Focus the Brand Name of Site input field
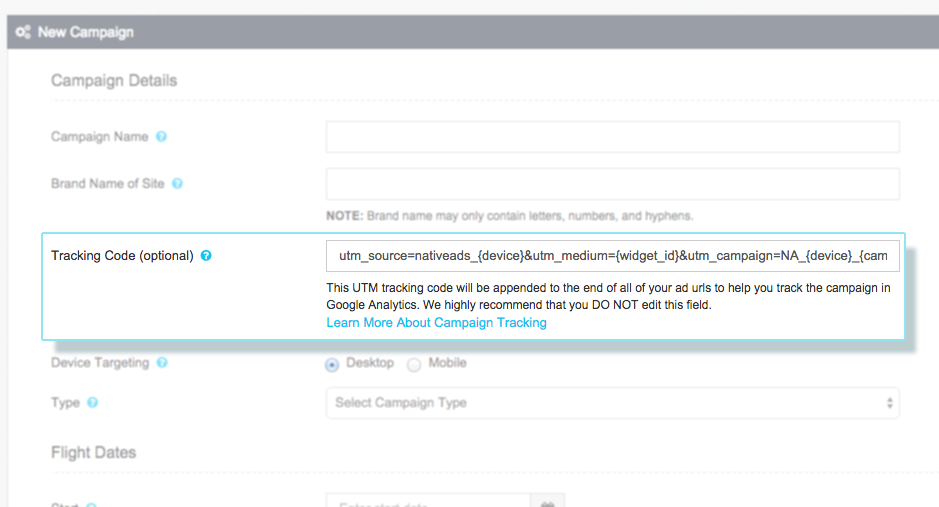939x507 pixels. coord(613,184)
